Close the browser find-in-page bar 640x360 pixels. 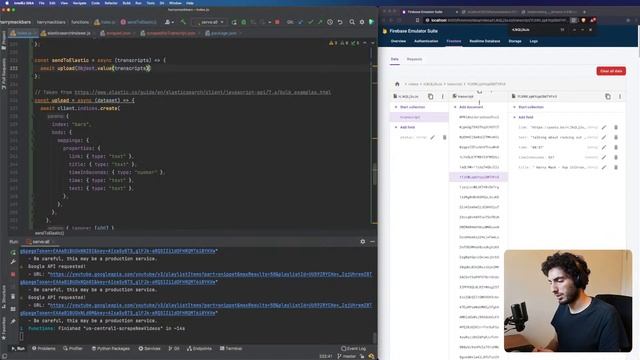(x=590, y=30)
